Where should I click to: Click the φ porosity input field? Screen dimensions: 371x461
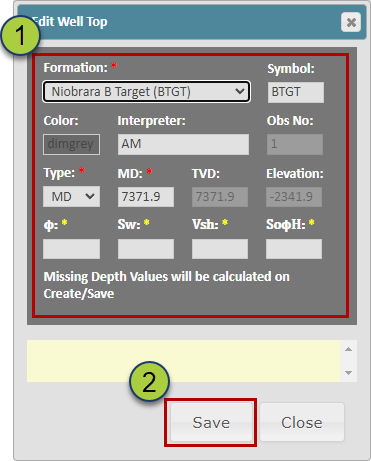(x=71, y=249)
